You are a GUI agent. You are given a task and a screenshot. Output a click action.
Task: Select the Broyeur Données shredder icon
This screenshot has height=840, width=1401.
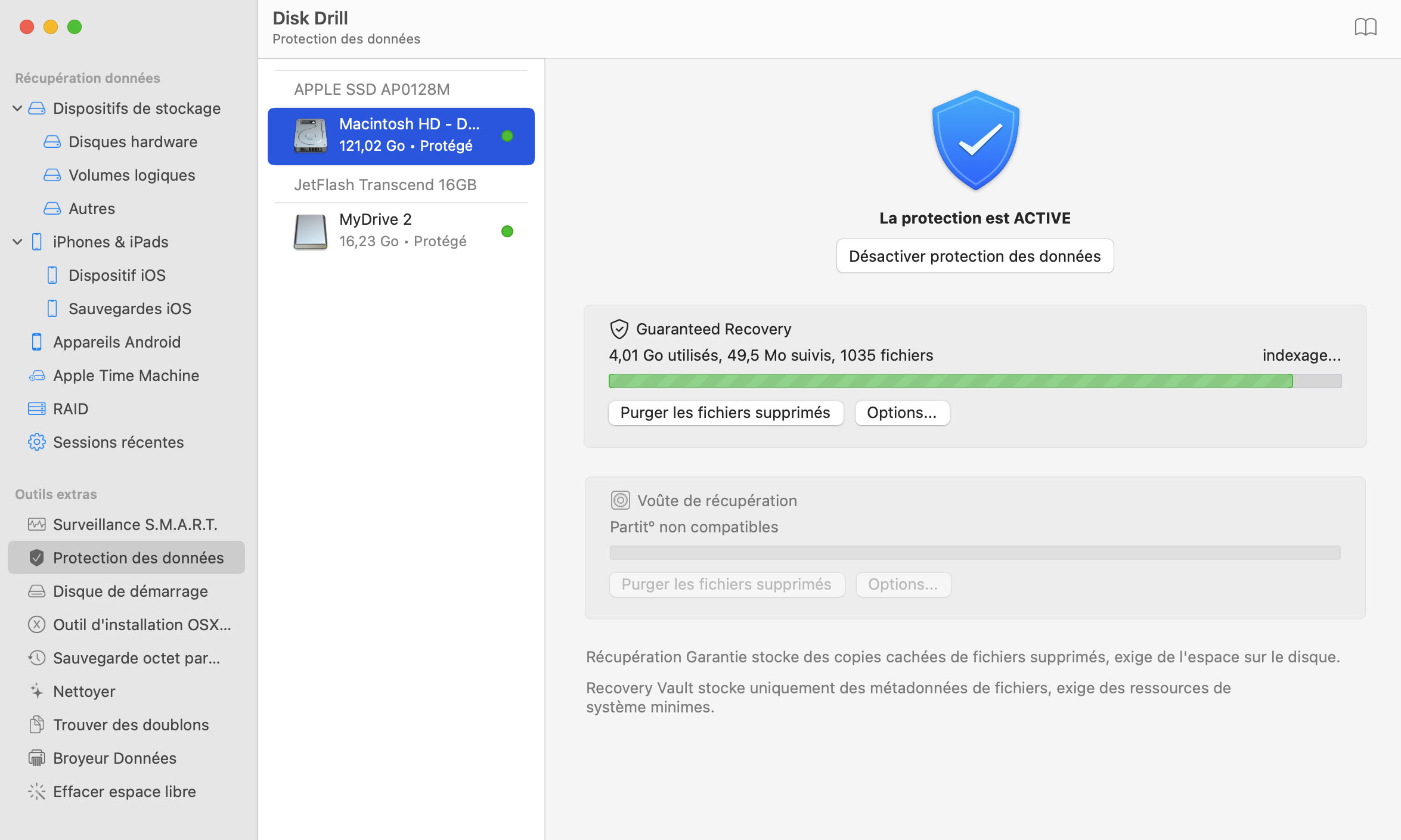coord(36,757)
